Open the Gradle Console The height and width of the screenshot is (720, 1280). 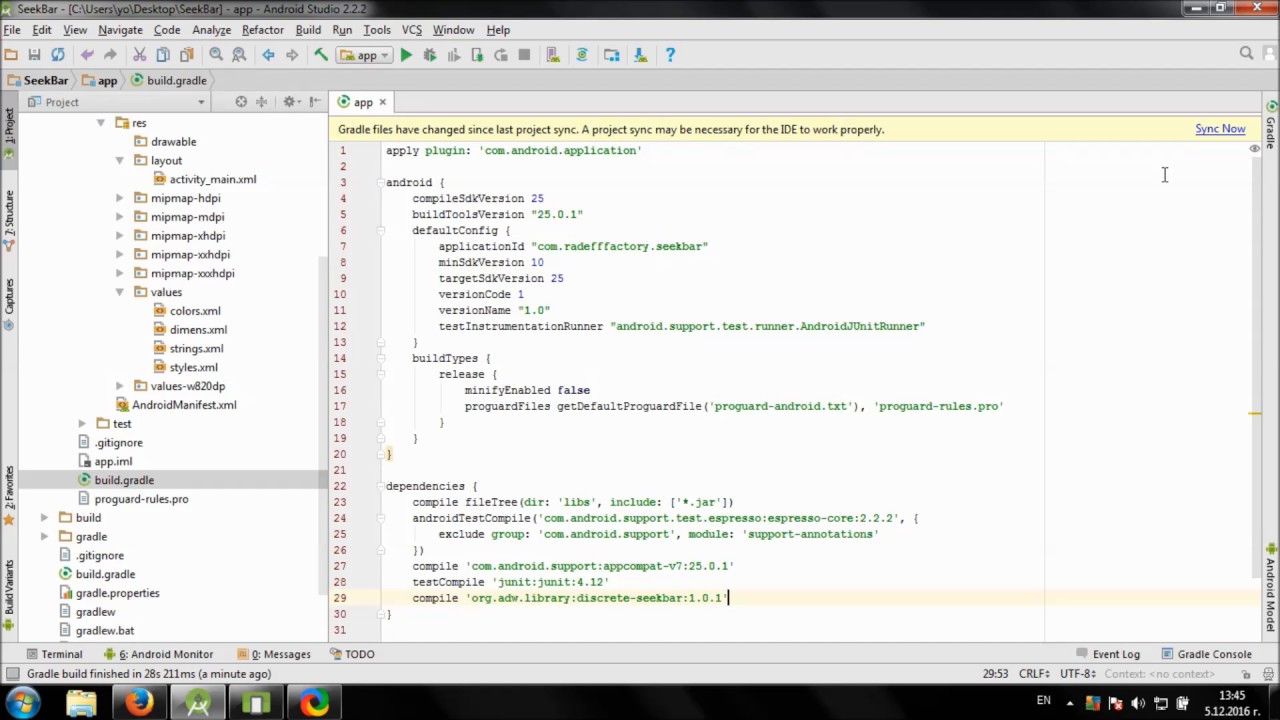(1206, 654)
